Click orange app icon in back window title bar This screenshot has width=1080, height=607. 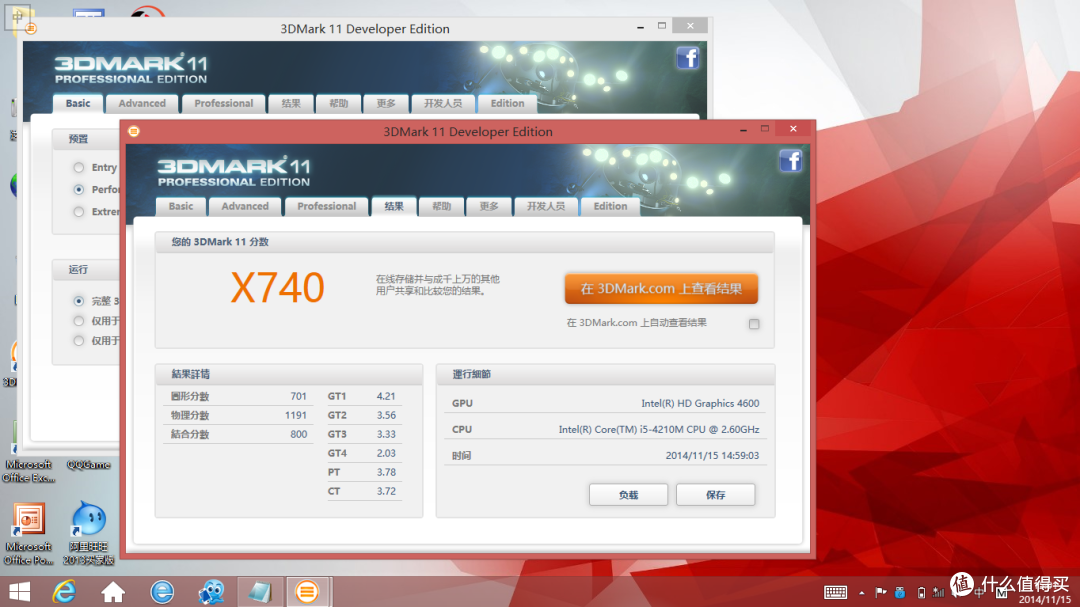31,28
